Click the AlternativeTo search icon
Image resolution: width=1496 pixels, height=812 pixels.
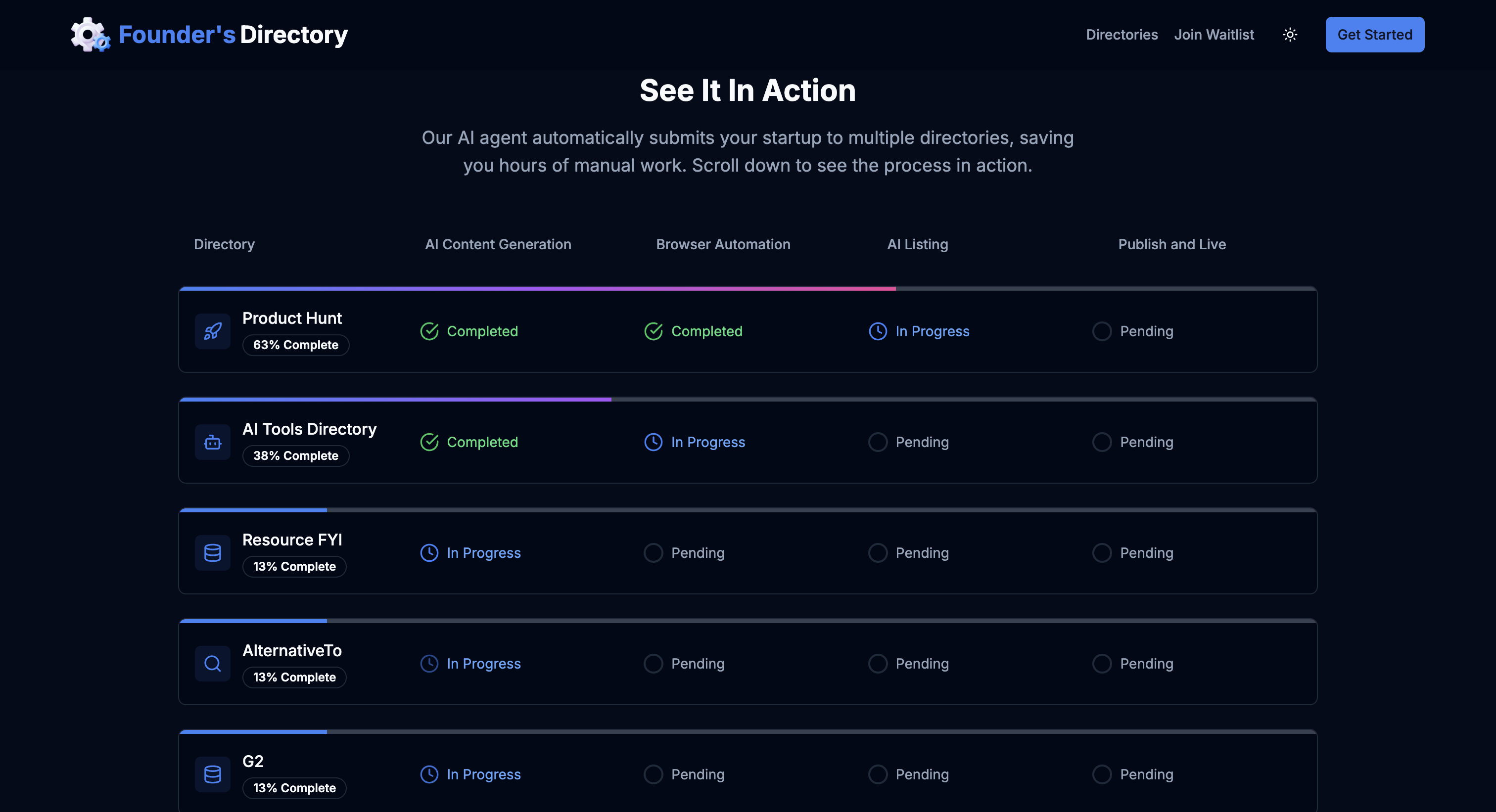pyautogui.click(x=213, y=664)
